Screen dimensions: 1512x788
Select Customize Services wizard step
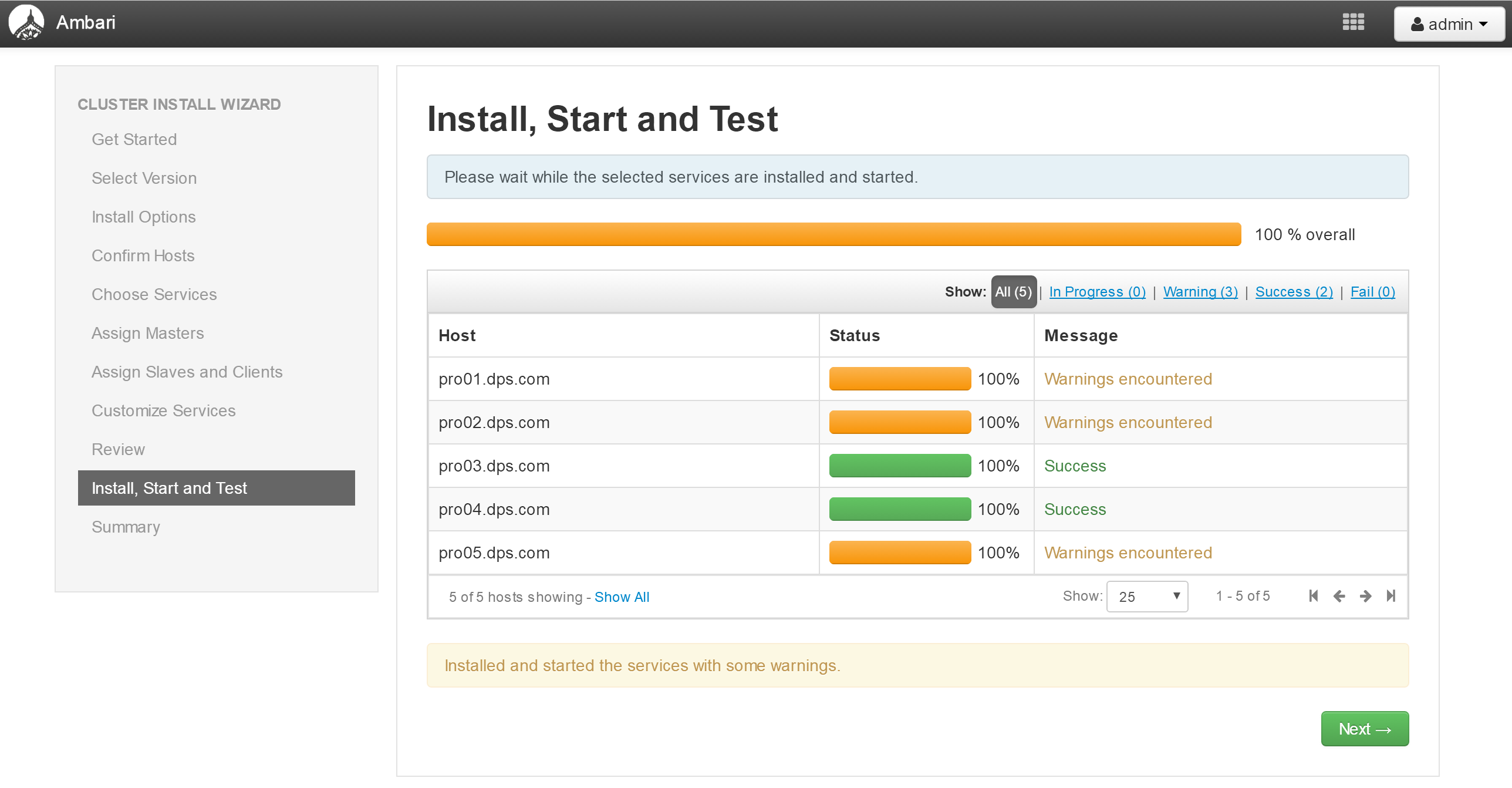pyautogui.click(x=163, y=410)
